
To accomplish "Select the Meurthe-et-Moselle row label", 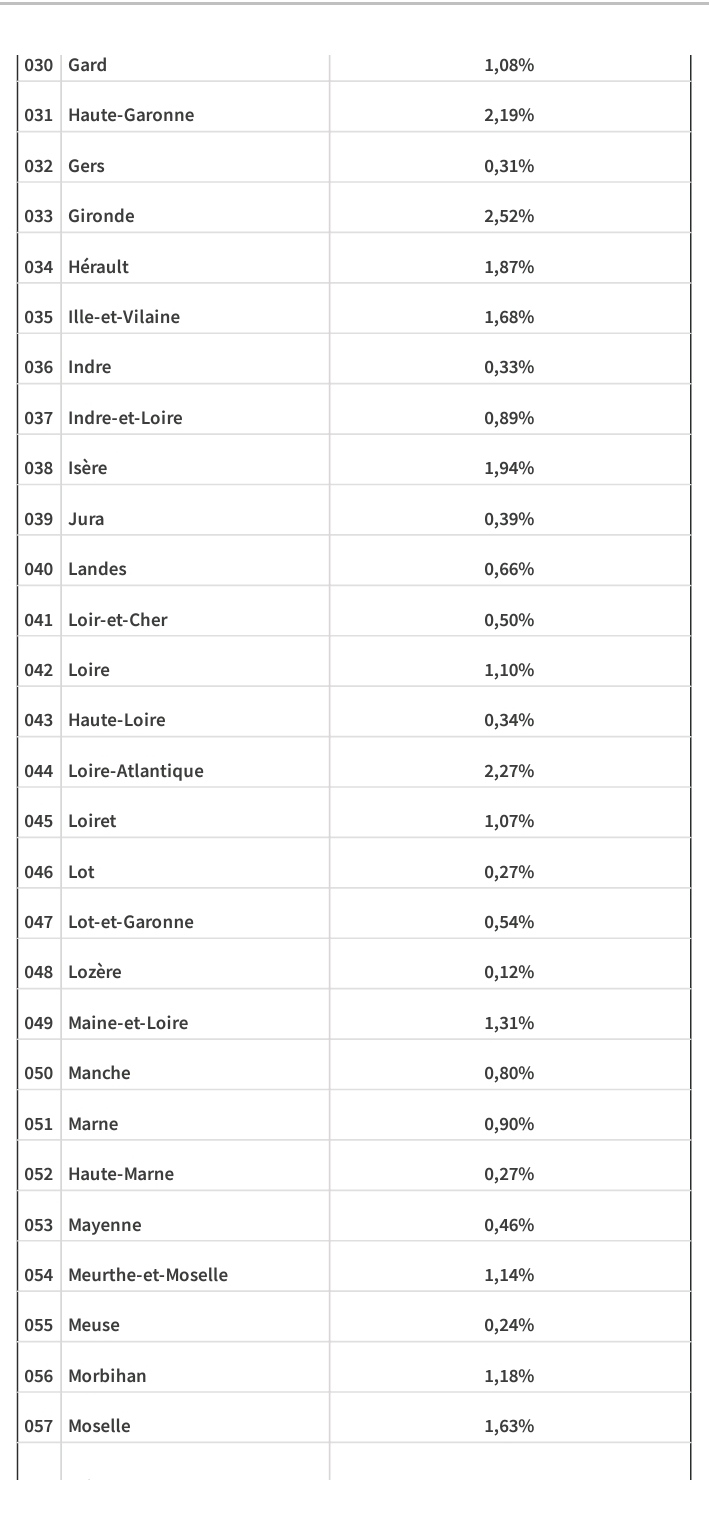I will tap(148, 1275).
